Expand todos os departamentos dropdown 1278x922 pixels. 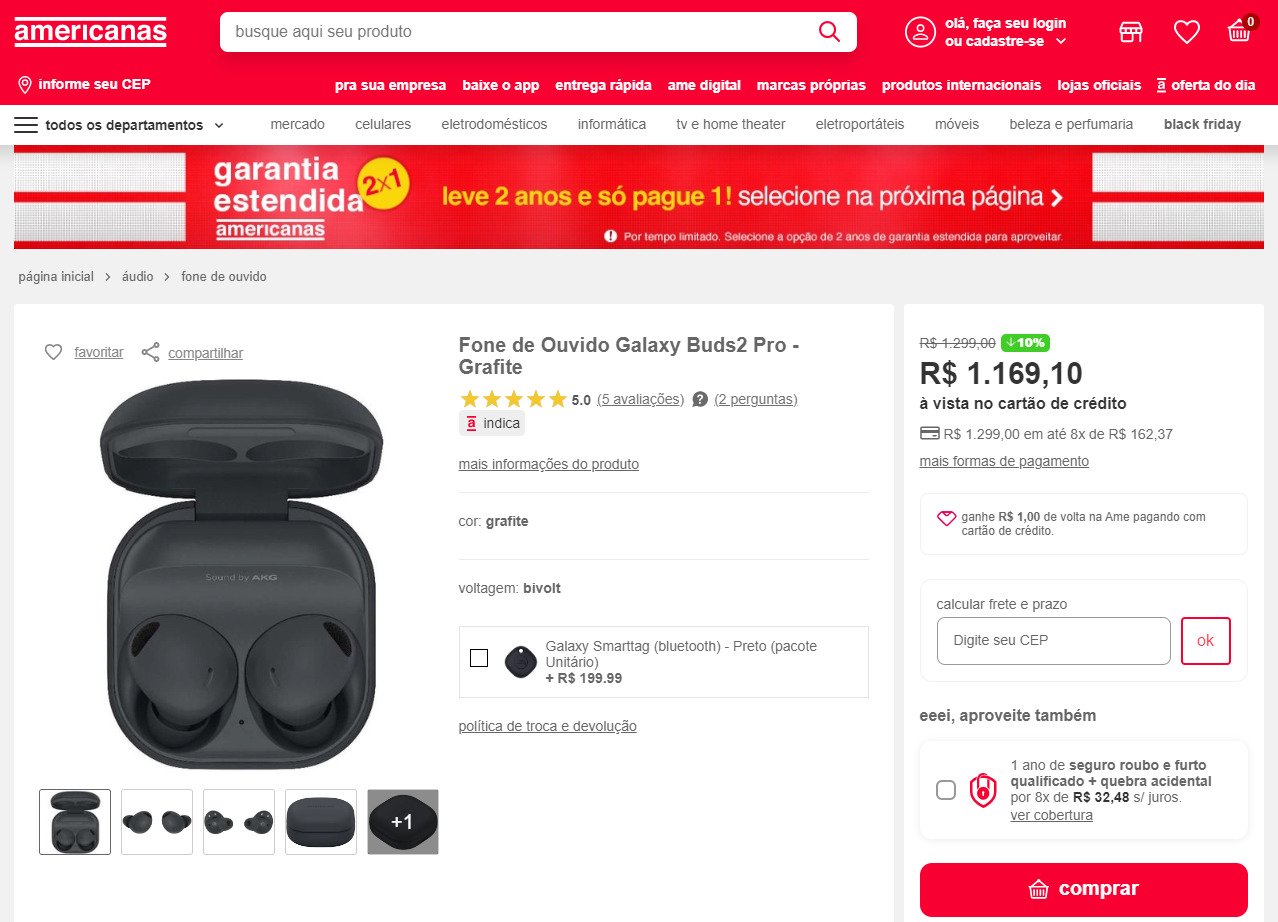(x=120, y=125)
